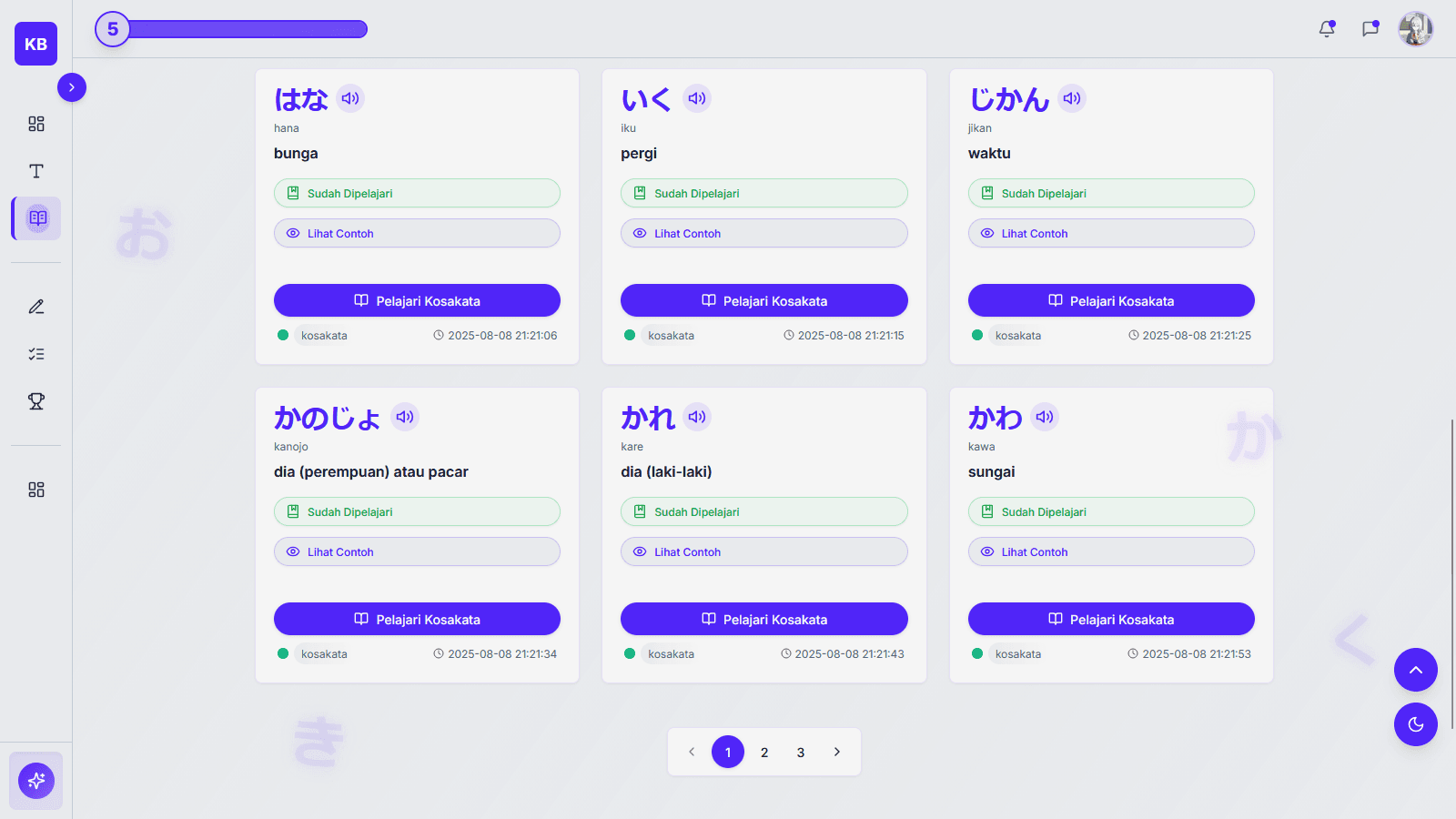The image size is (1456, 819).
Task: Show Lihat Contoh for the waktu card
Action: click(x=1111, y=233)
